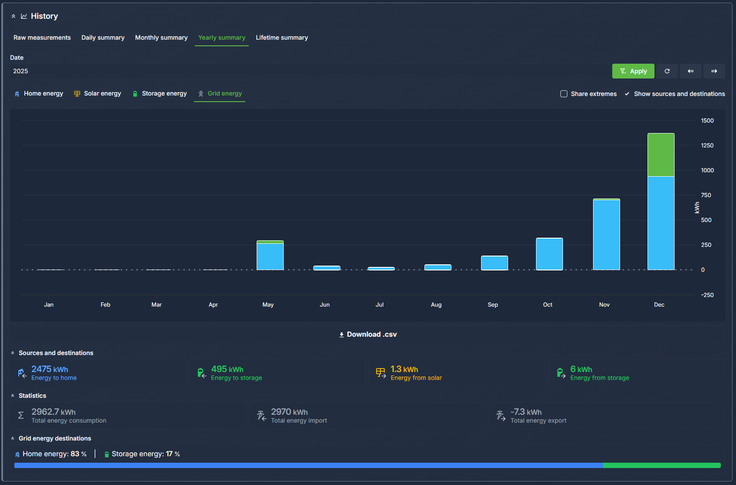Switch to the Monthly summary tab
Screen dimensions: 736x485
point(161,38)
